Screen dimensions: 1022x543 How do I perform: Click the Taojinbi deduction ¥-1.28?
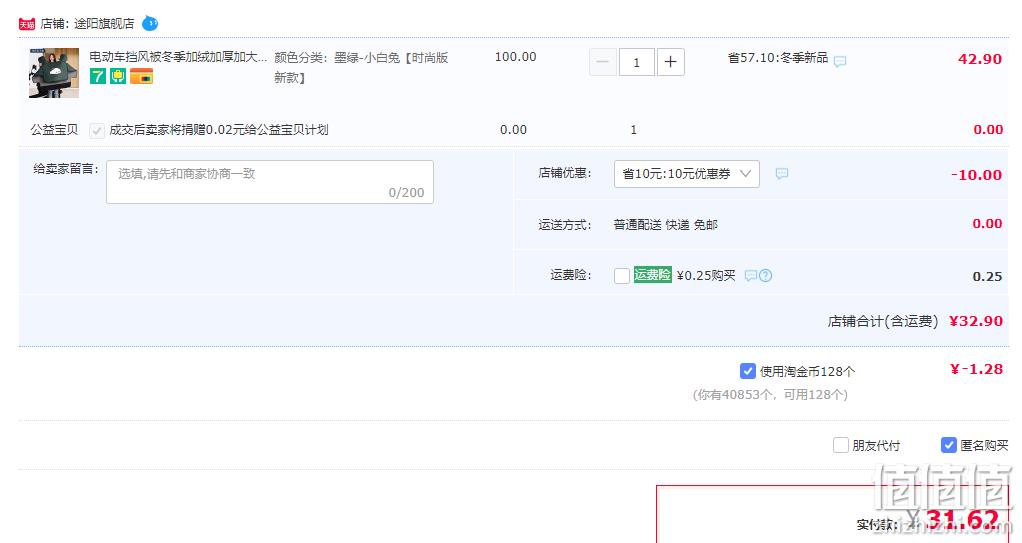point(976,369)
